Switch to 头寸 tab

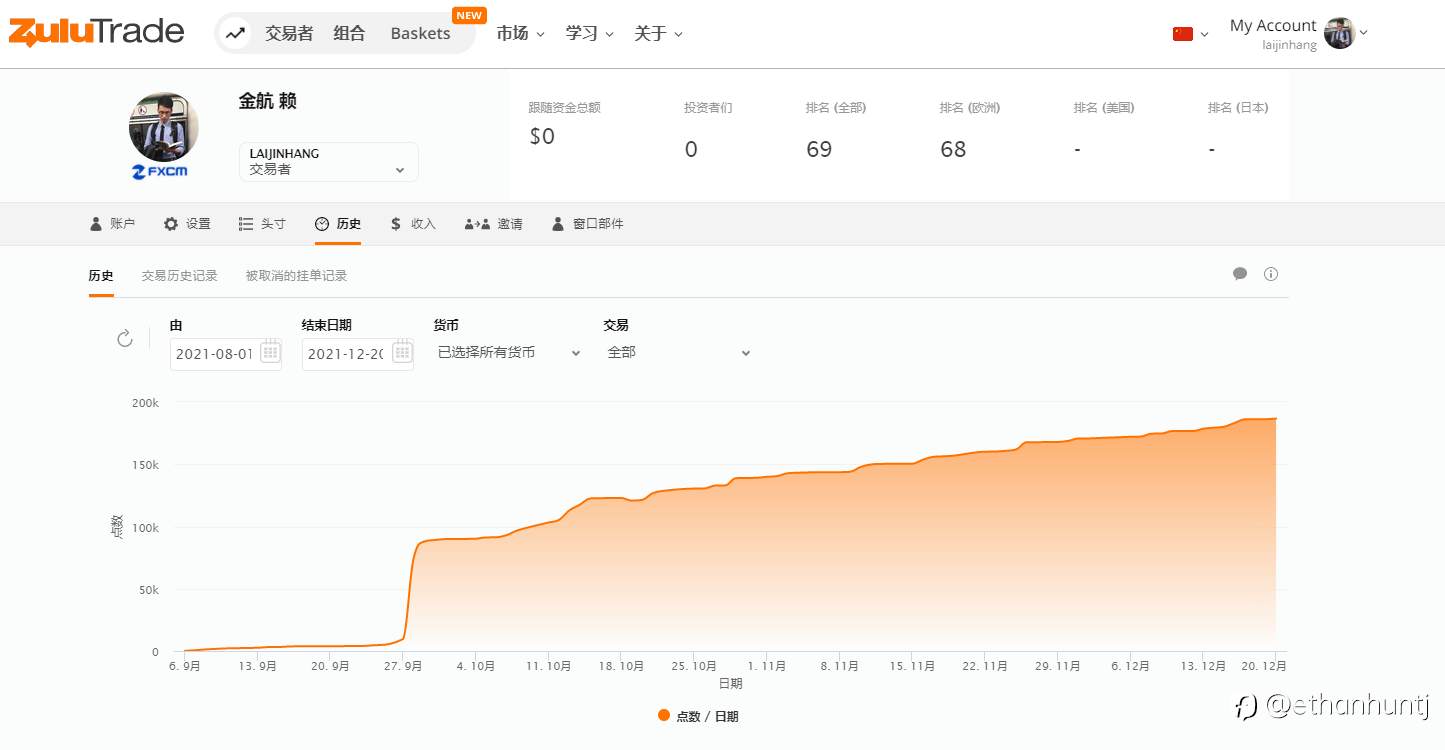coord(262,224)
